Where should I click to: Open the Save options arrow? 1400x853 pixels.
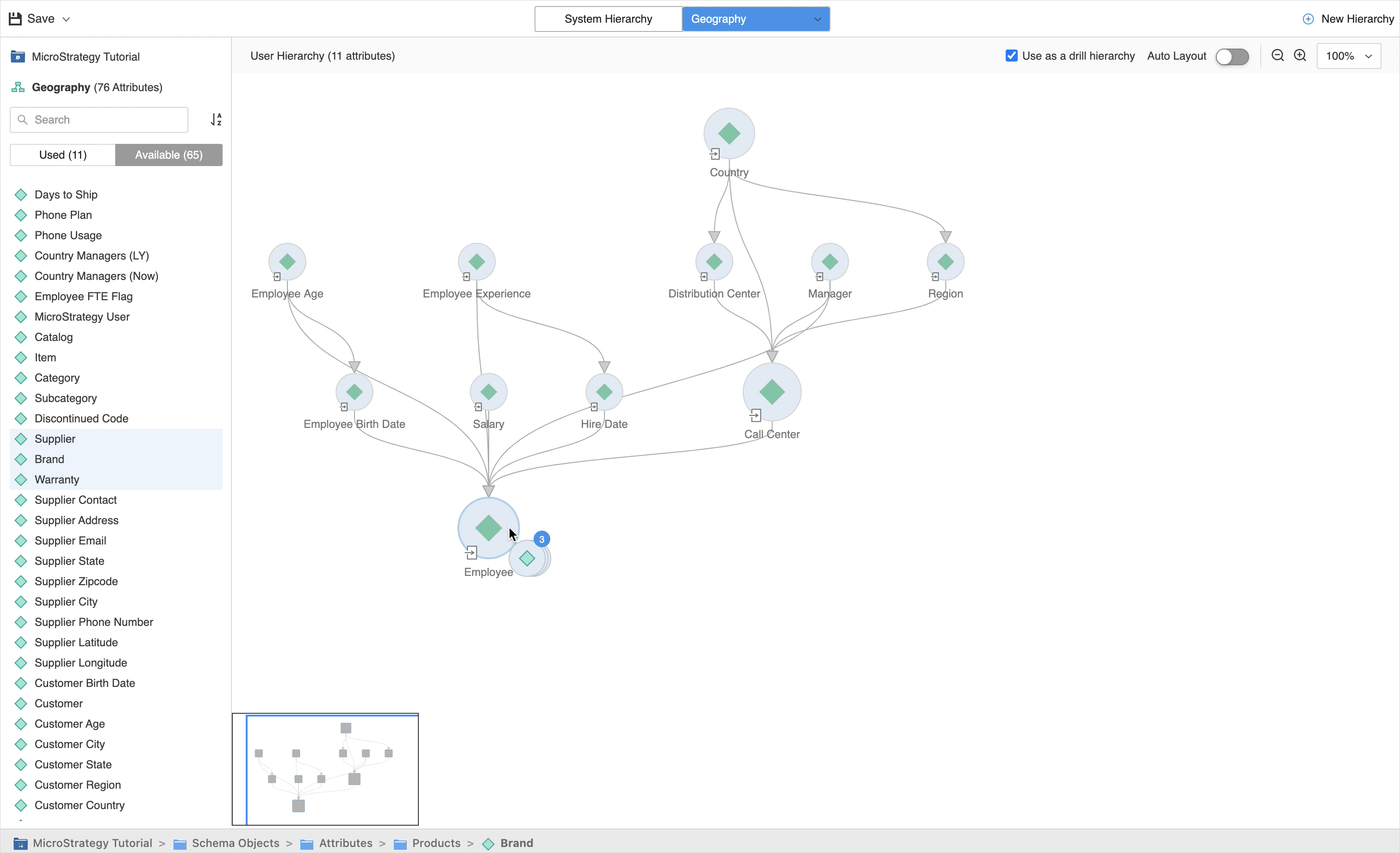coord(67,19)
